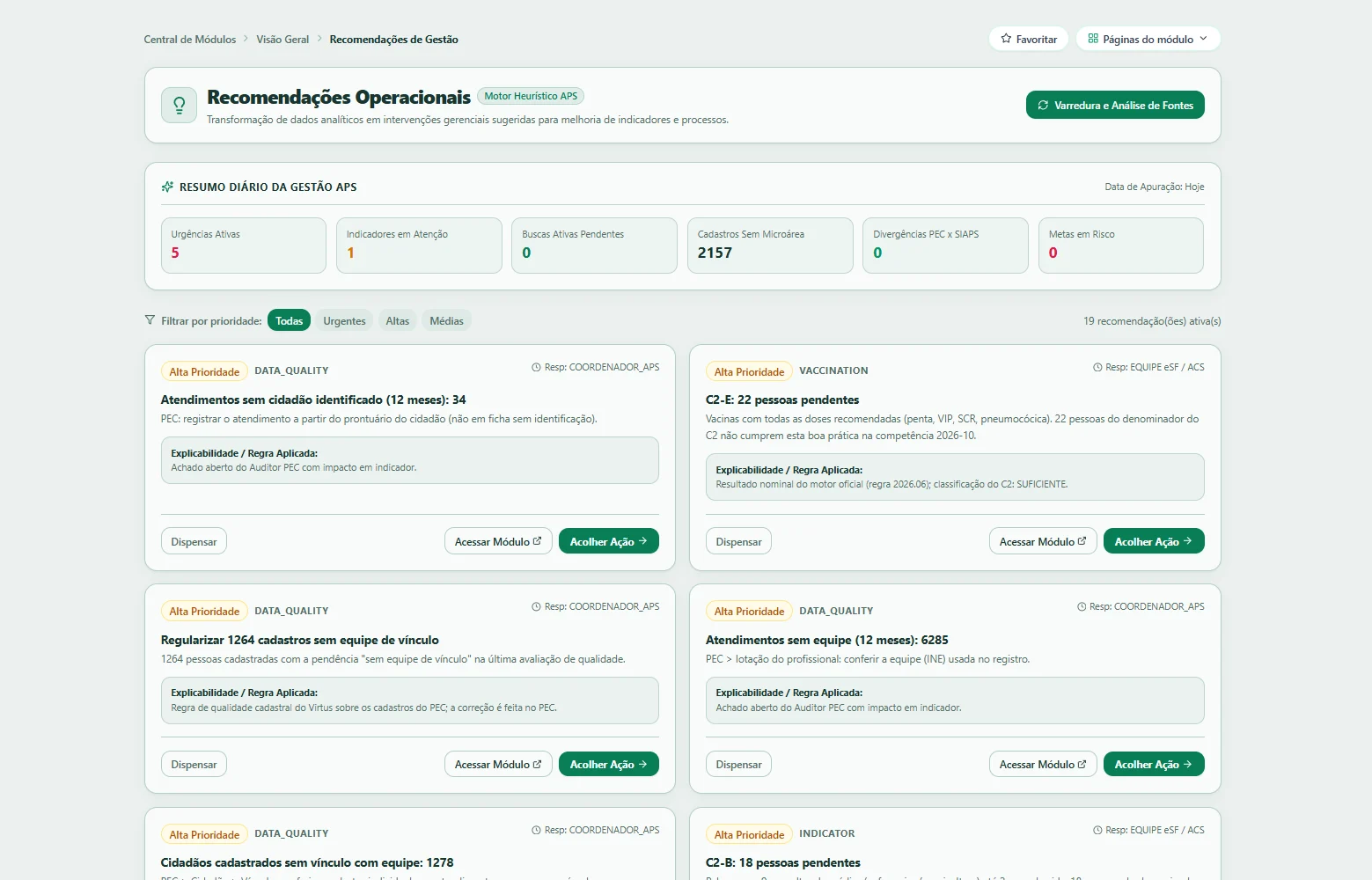Image resolution: width=1372 pixels, height=880 pixels.
Task: Click the Motor Heurístico APS badge
Action: point(531,96)
